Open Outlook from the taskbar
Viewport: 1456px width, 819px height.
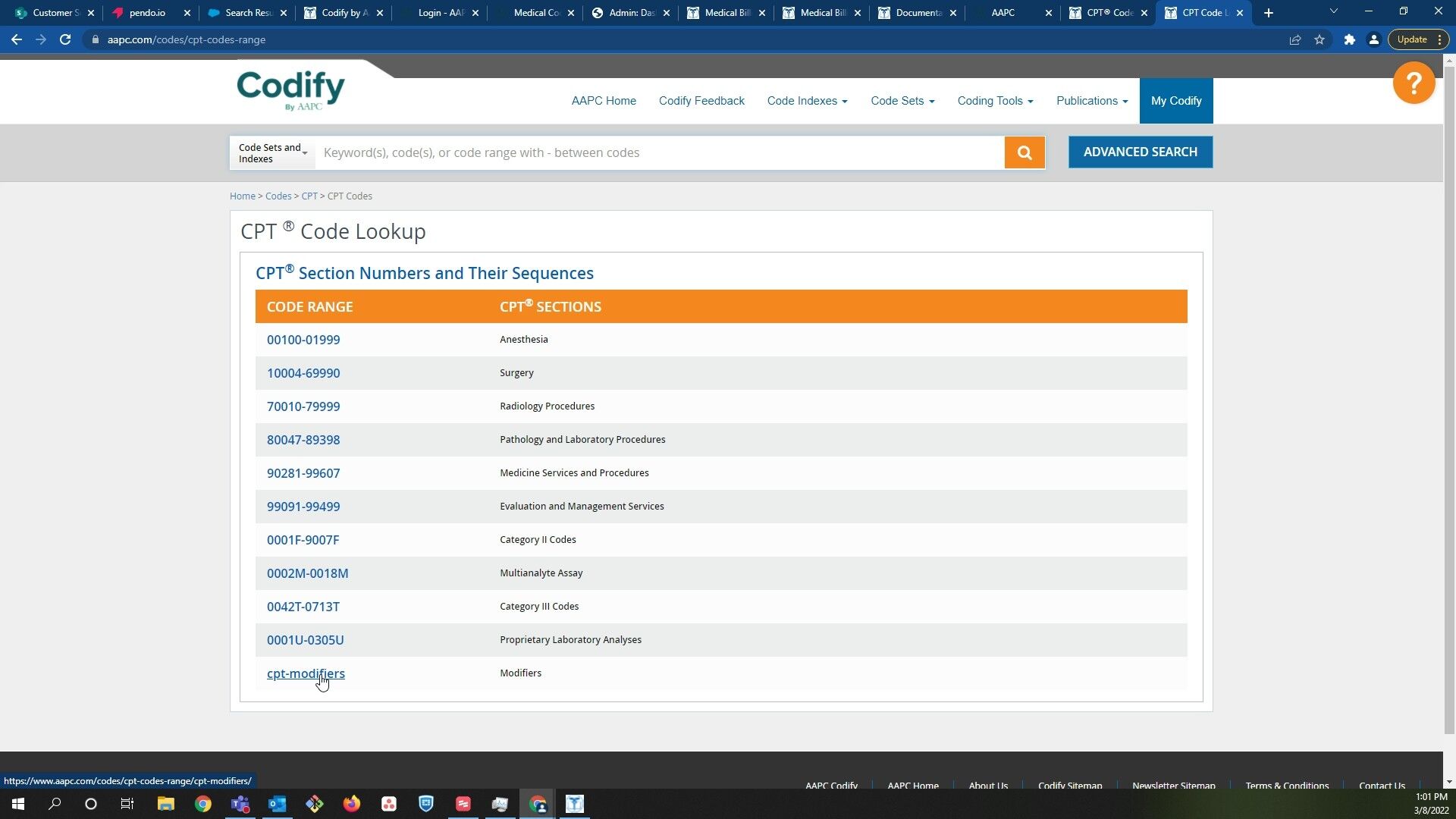click(x=277, y=804)
